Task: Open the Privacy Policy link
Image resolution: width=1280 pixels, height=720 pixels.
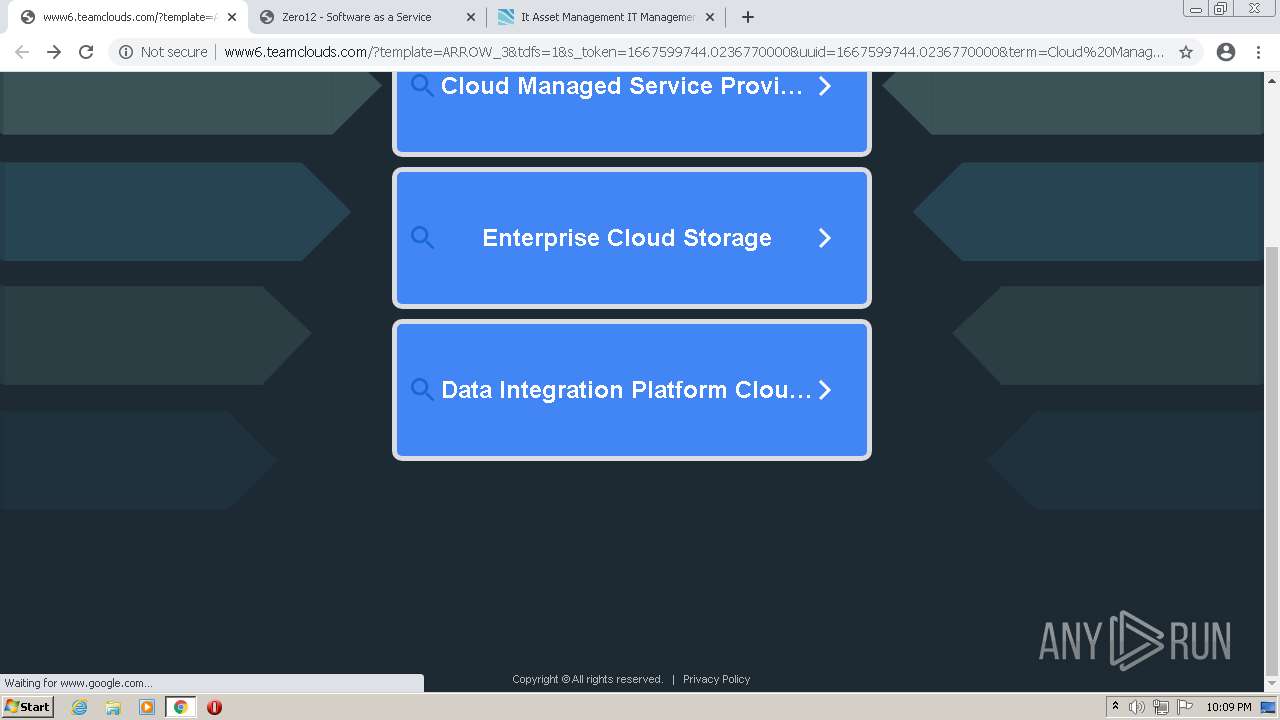Action: [716, 679]
